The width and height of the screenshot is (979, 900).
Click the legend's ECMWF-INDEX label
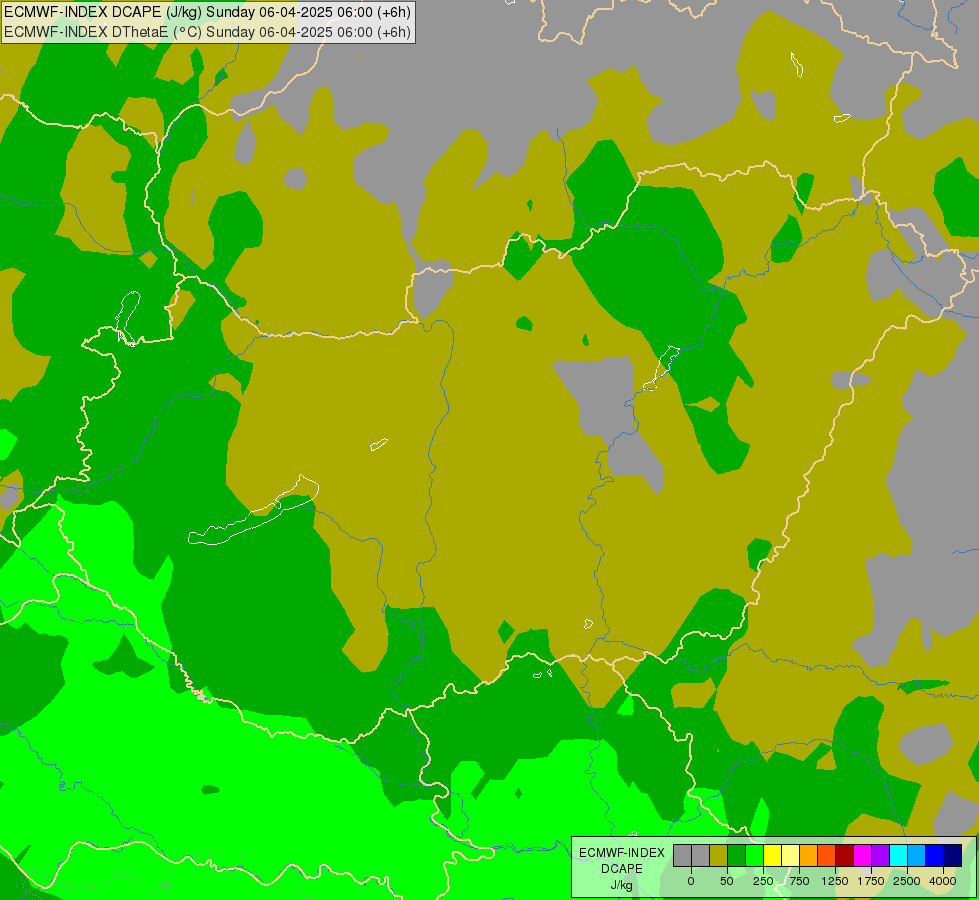point(622,853)
